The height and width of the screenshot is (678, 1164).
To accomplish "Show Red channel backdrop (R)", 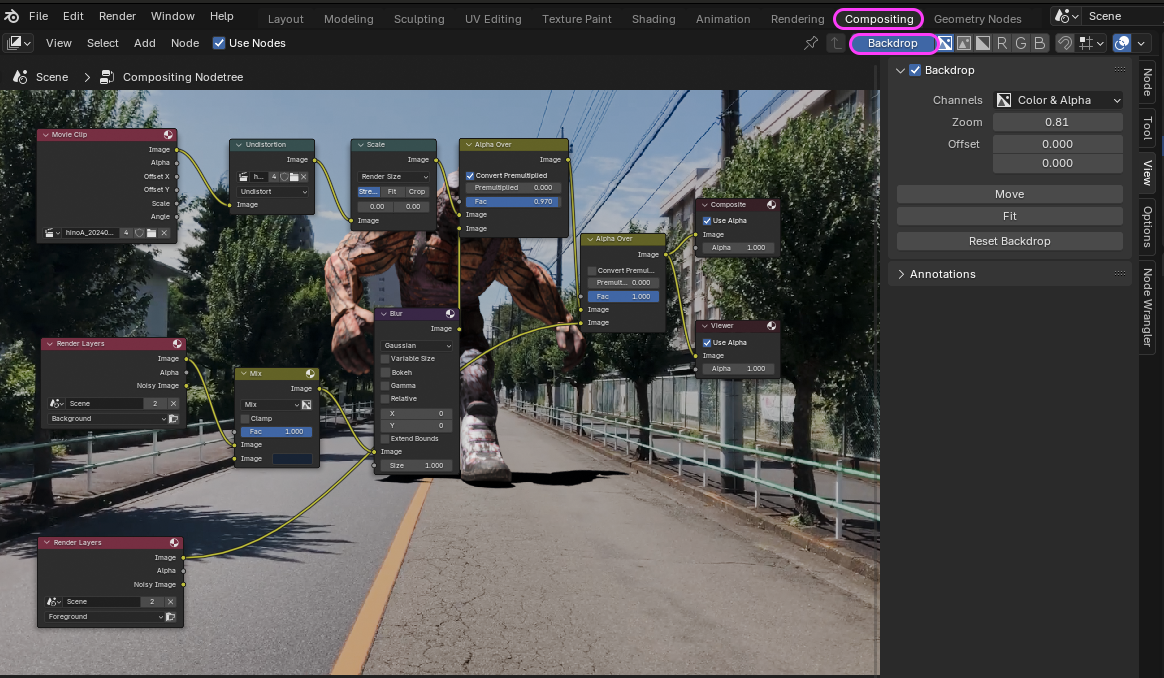I will coord(1002,43).
